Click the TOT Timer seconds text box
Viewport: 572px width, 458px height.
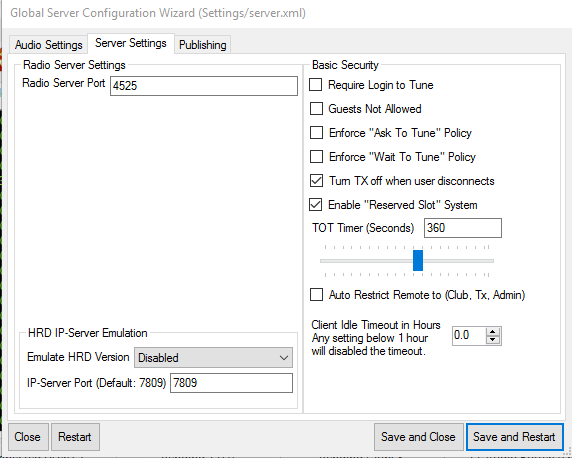tap(463, 228)
